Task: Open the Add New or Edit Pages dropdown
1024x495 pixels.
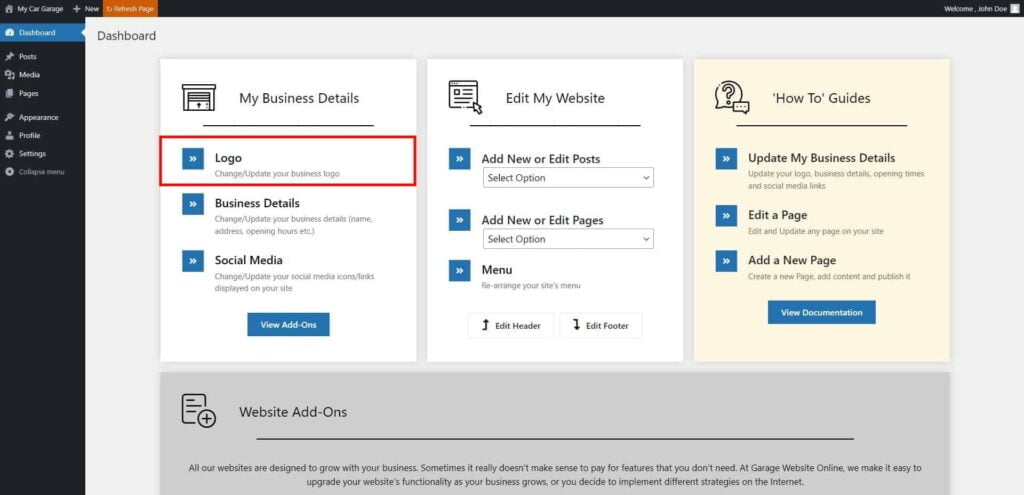Action: pos(568,239)
